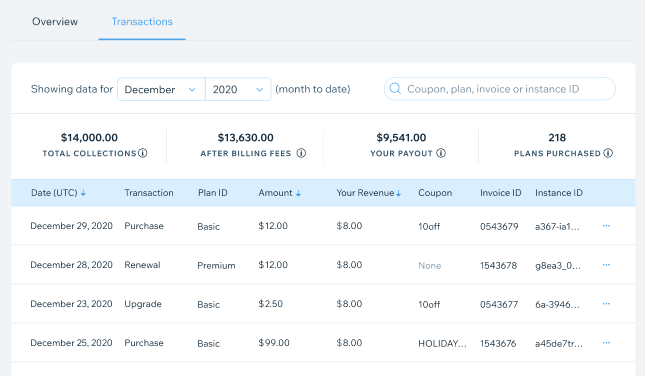Click the Transaction column header
This screenshot has height=376, width=645.
pyautogui.click(x=149, y=193)
